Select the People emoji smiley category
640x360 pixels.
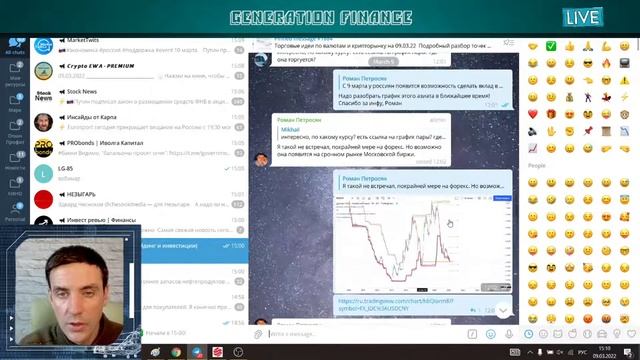[543, 334]
